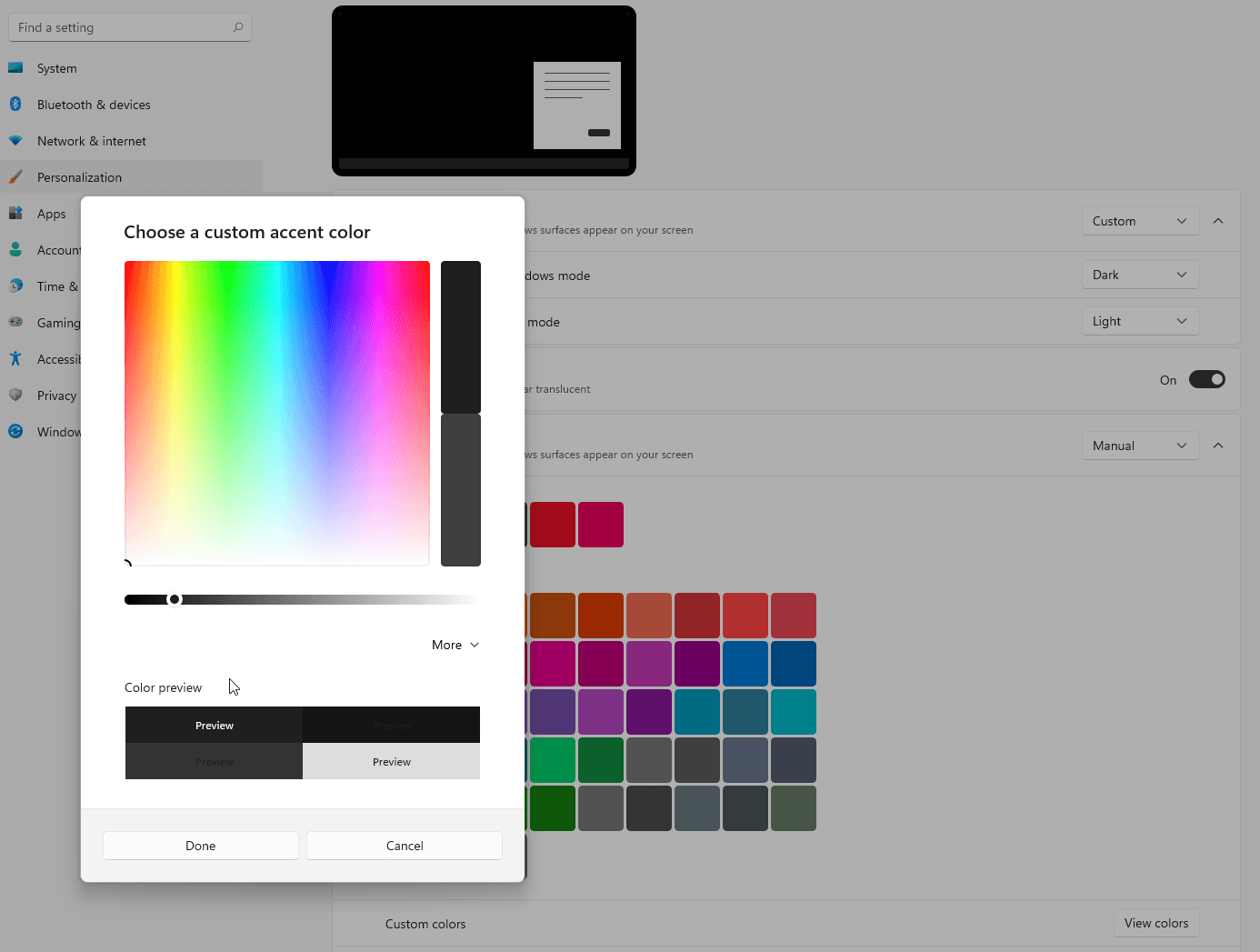This screenshot has width=1260, height=952.
Task: Open the Custom mode dropdown
Action: (x=1140, y=221)
